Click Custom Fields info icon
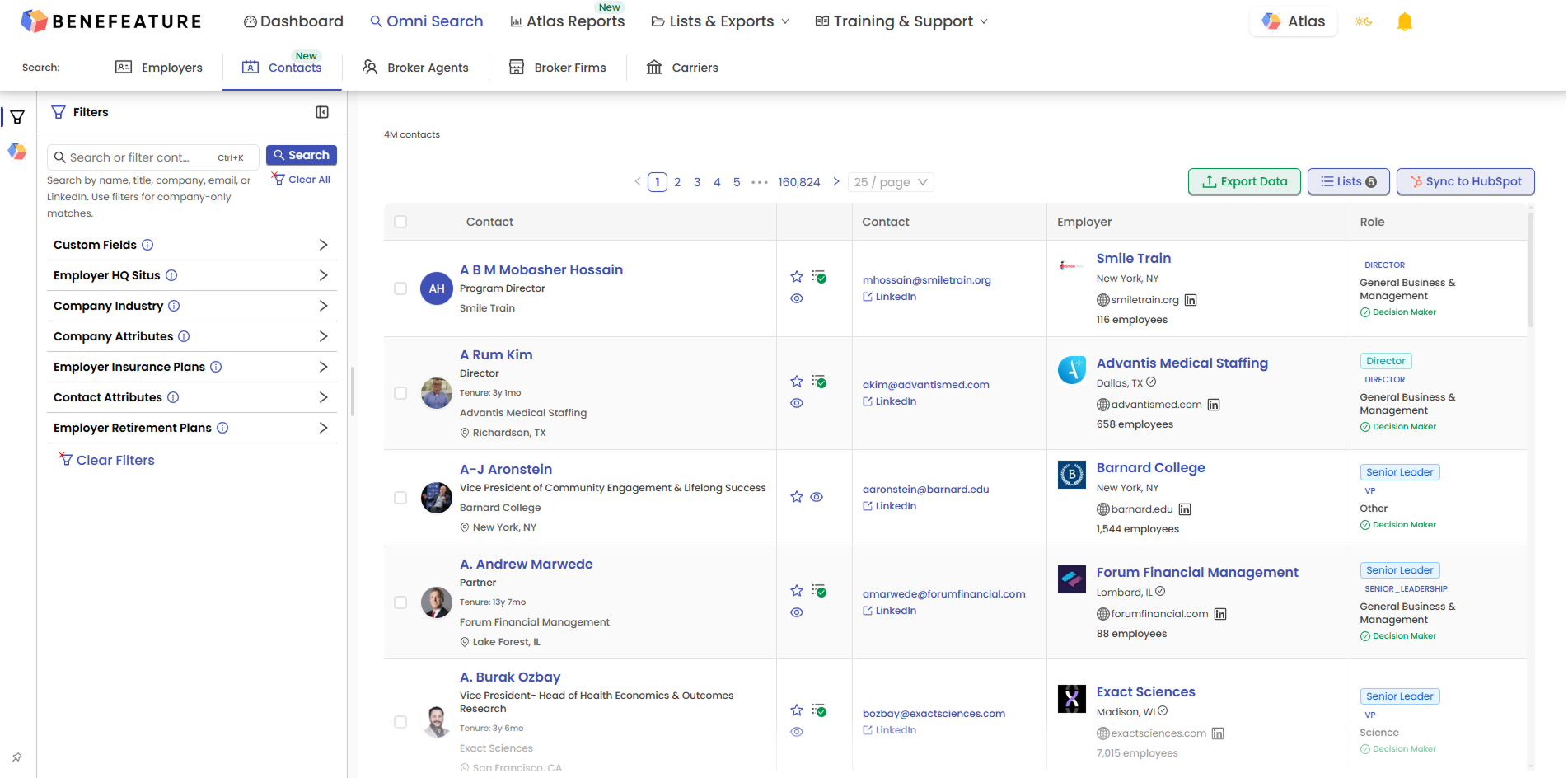1568x778 pixels. 147,245
